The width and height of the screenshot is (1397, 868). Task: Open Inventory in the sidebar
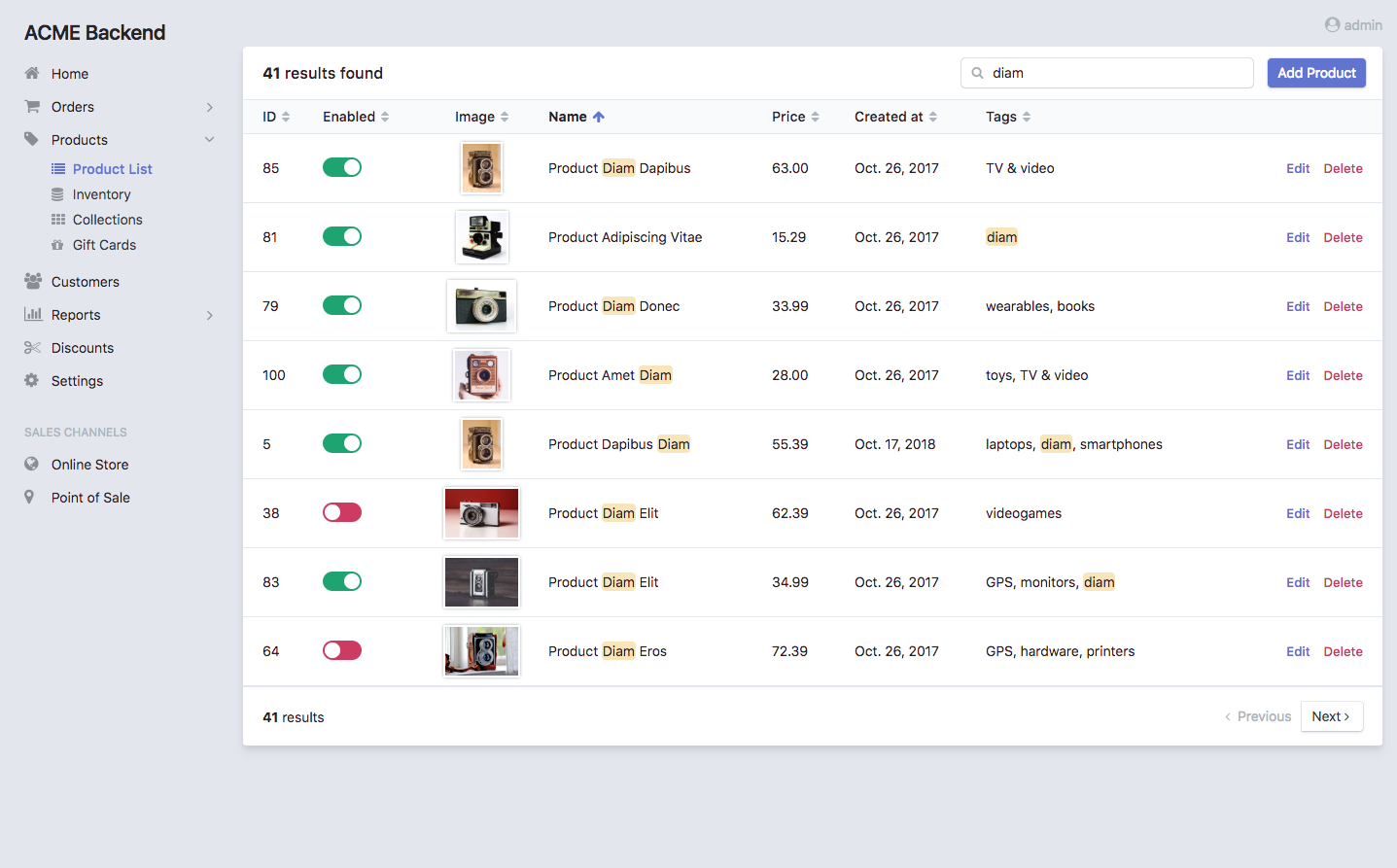point(101,194)
